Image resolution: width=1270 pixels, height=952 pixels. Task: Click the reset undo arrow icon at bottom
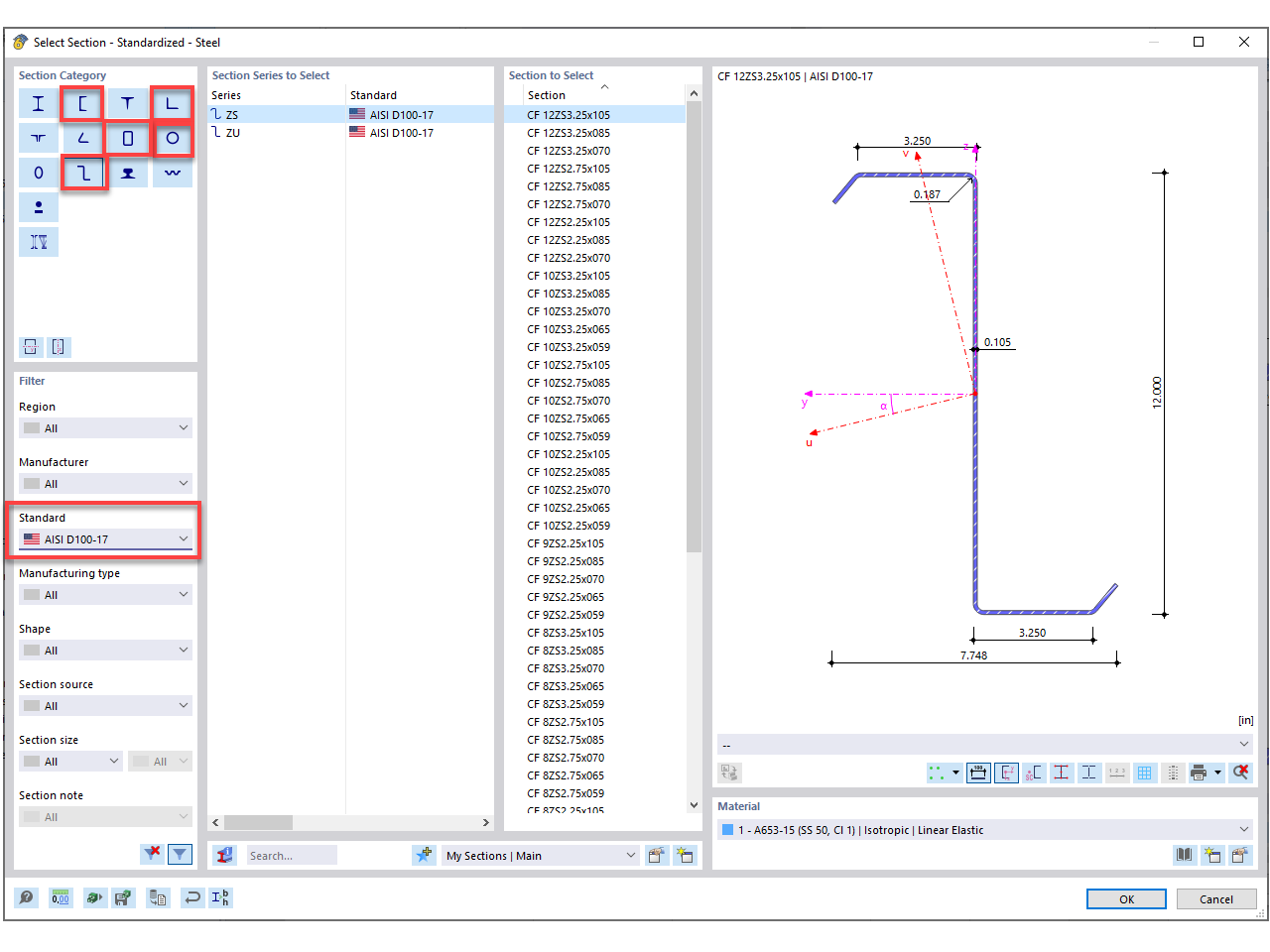192,897
